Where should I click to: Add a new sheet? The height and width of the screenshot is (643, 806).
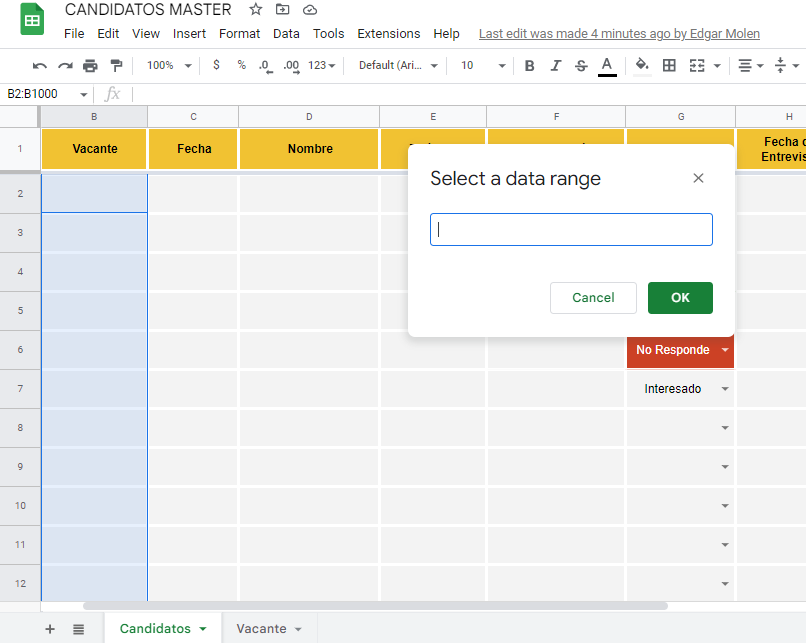(x=50, y=629)
